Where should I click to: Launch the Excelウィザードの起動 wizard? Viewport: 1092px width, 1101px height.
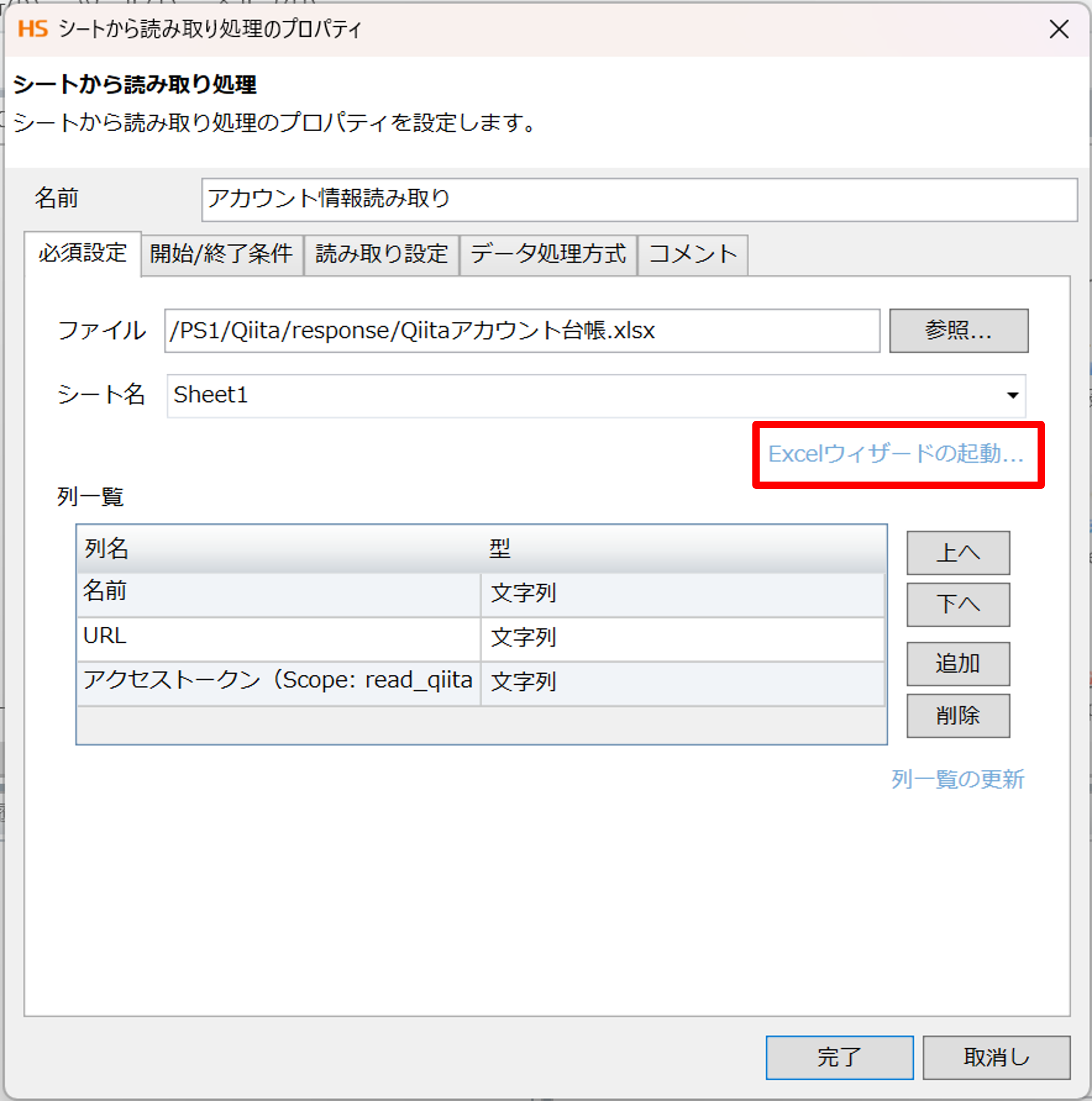pos(895,454)
